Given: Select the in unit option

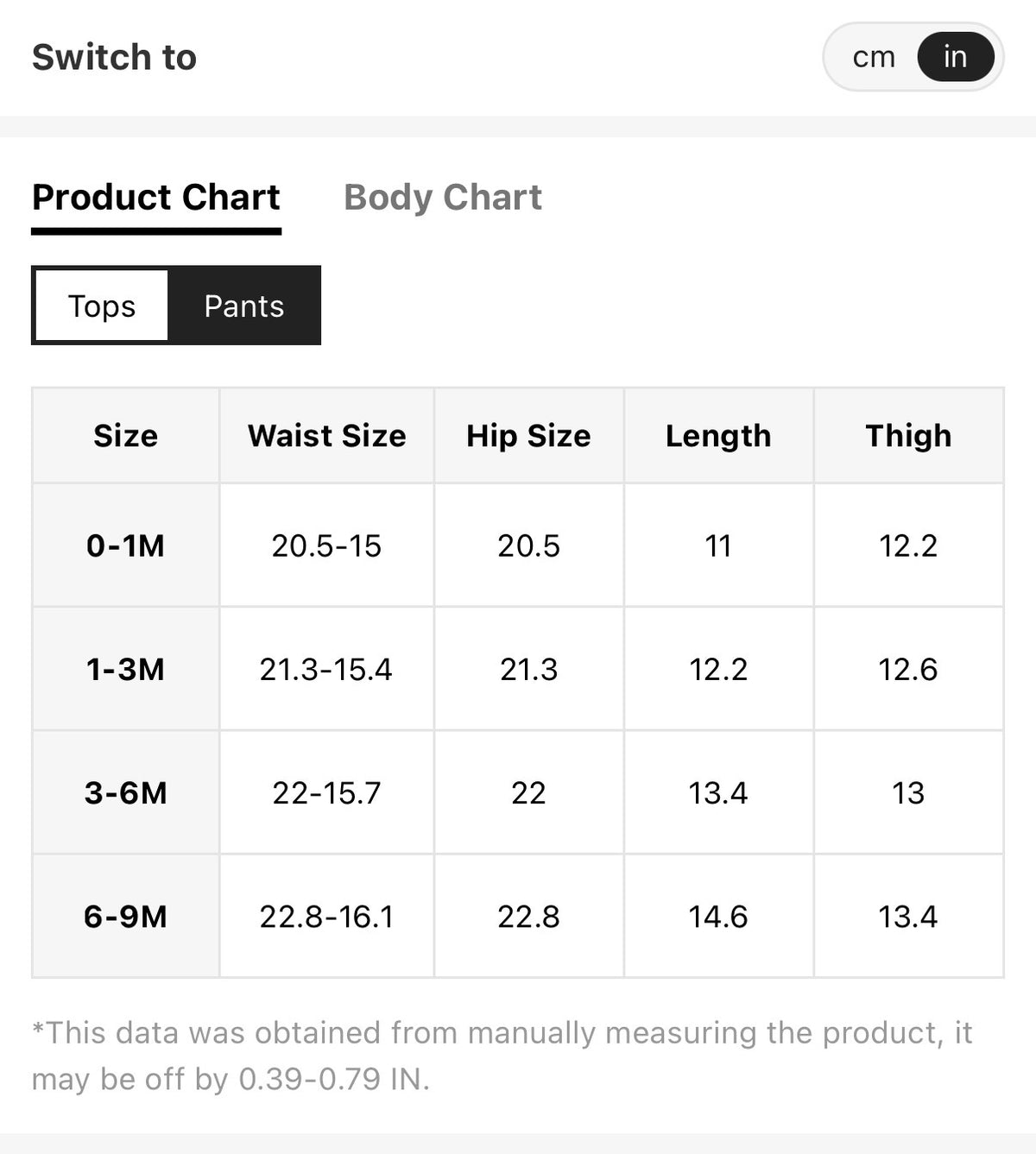Looking at the screenshot, I should pos(955,57).
